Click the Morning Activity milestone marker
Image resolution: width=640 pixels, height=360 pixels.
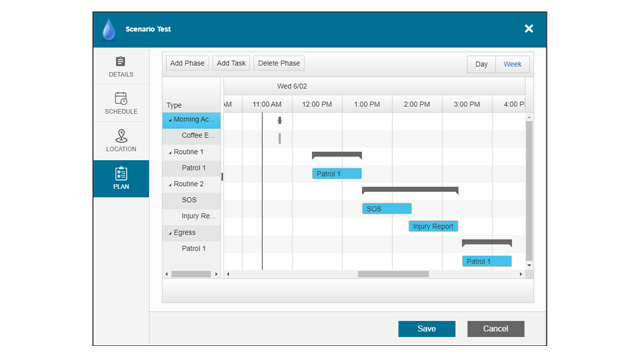pos(280,120)
